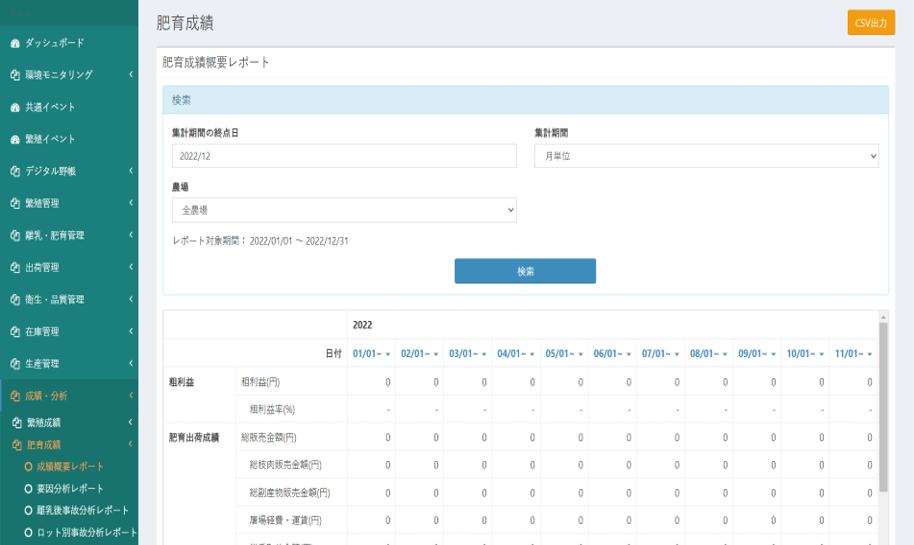
Task: Click the 集計期間の終点日 field showing 2022/12
Action: pyautogui.click(x=344, y=156)
